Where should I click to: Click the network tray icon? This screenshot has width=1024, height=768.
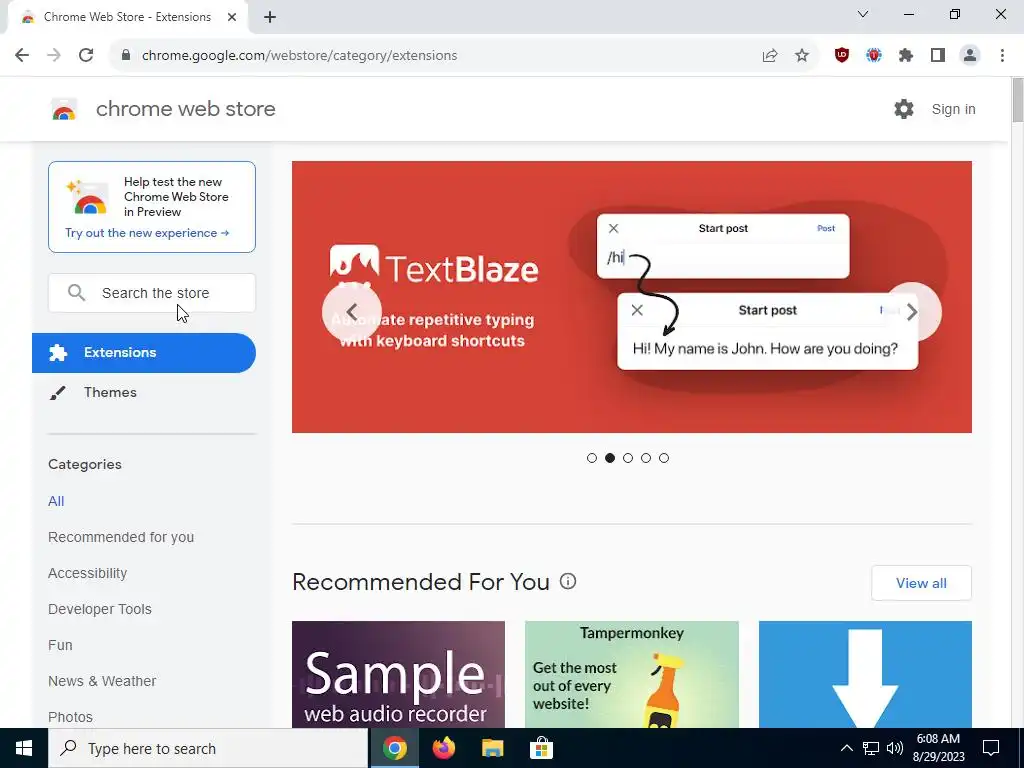871,748
